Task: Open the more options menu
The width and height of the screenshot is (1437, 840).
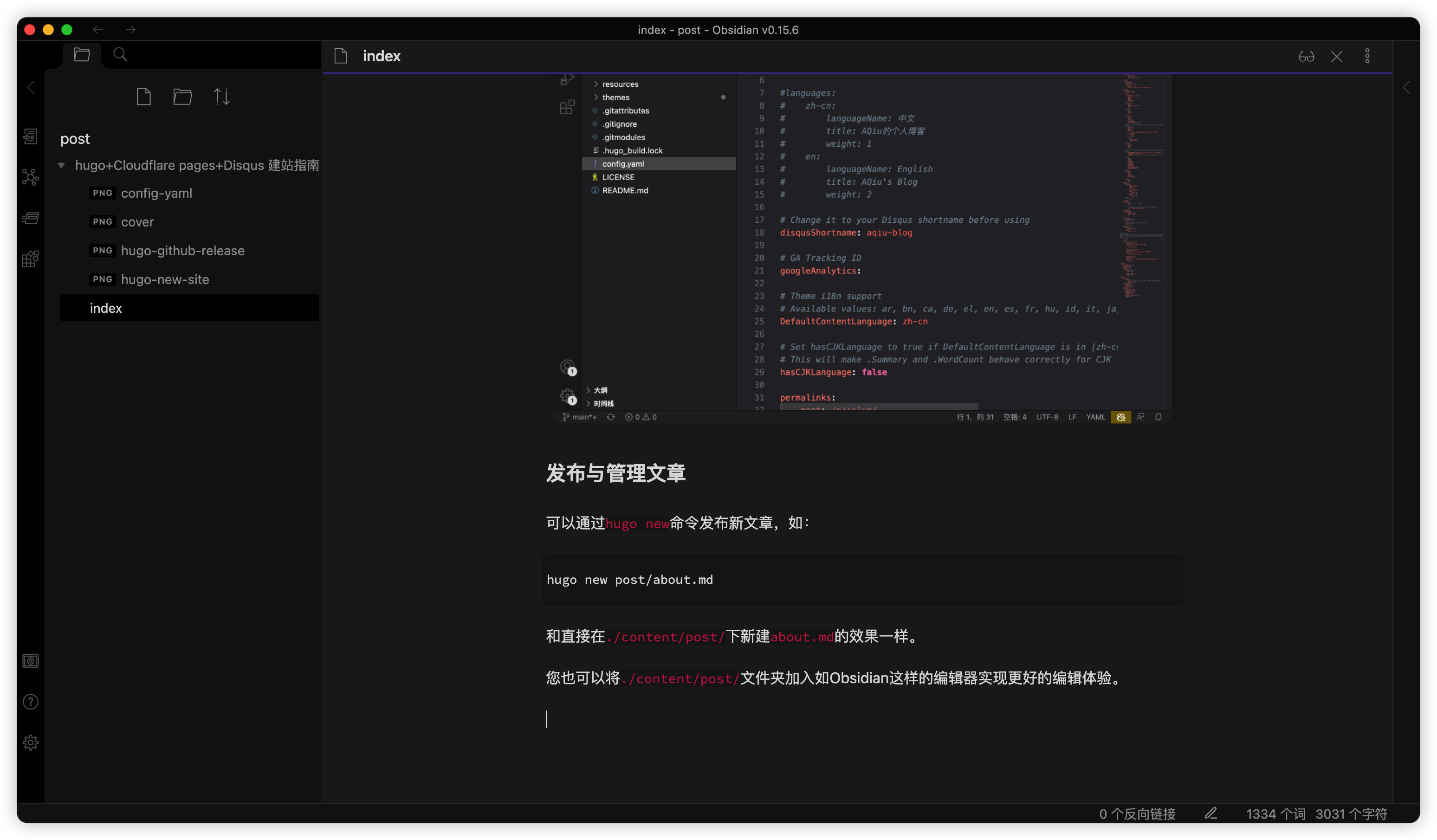Action: [1367, 56]
